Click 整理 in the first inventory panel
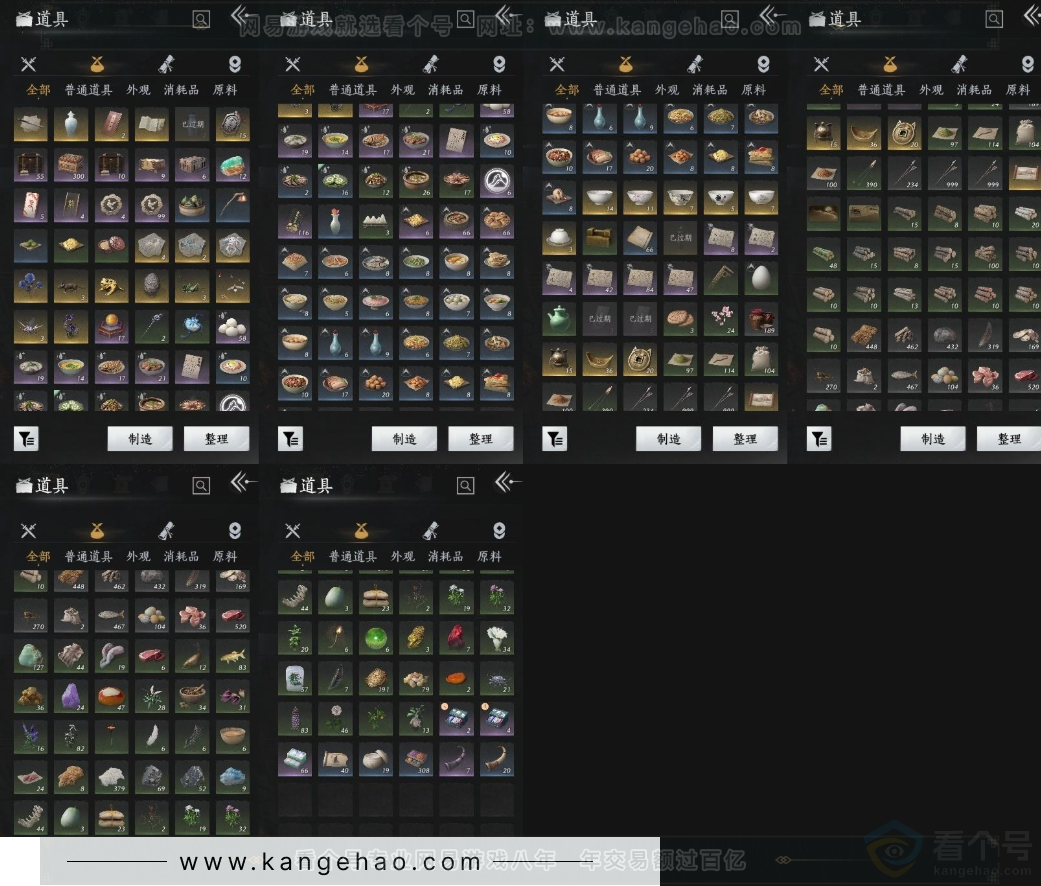Image resolution: width=1041 pixels, height=886 pixels. pos(216,439)
